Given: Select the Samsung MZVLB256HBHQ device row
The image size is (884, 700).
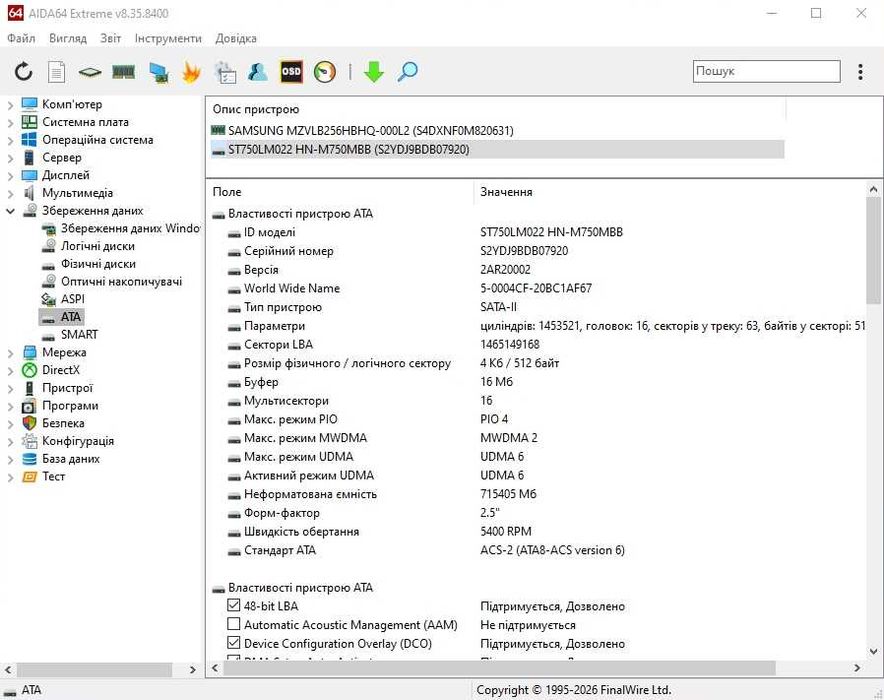Looking at the screenshot, I should pyautogui.click(x=497, y=131).
